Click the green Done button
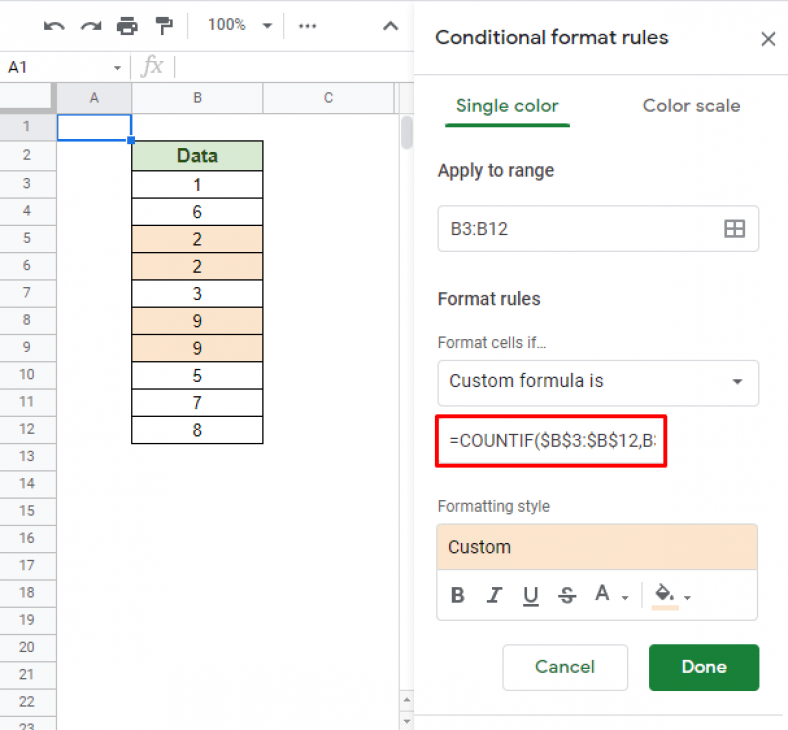The width and height of the screenshot is (788, 730). coord(703,667)
